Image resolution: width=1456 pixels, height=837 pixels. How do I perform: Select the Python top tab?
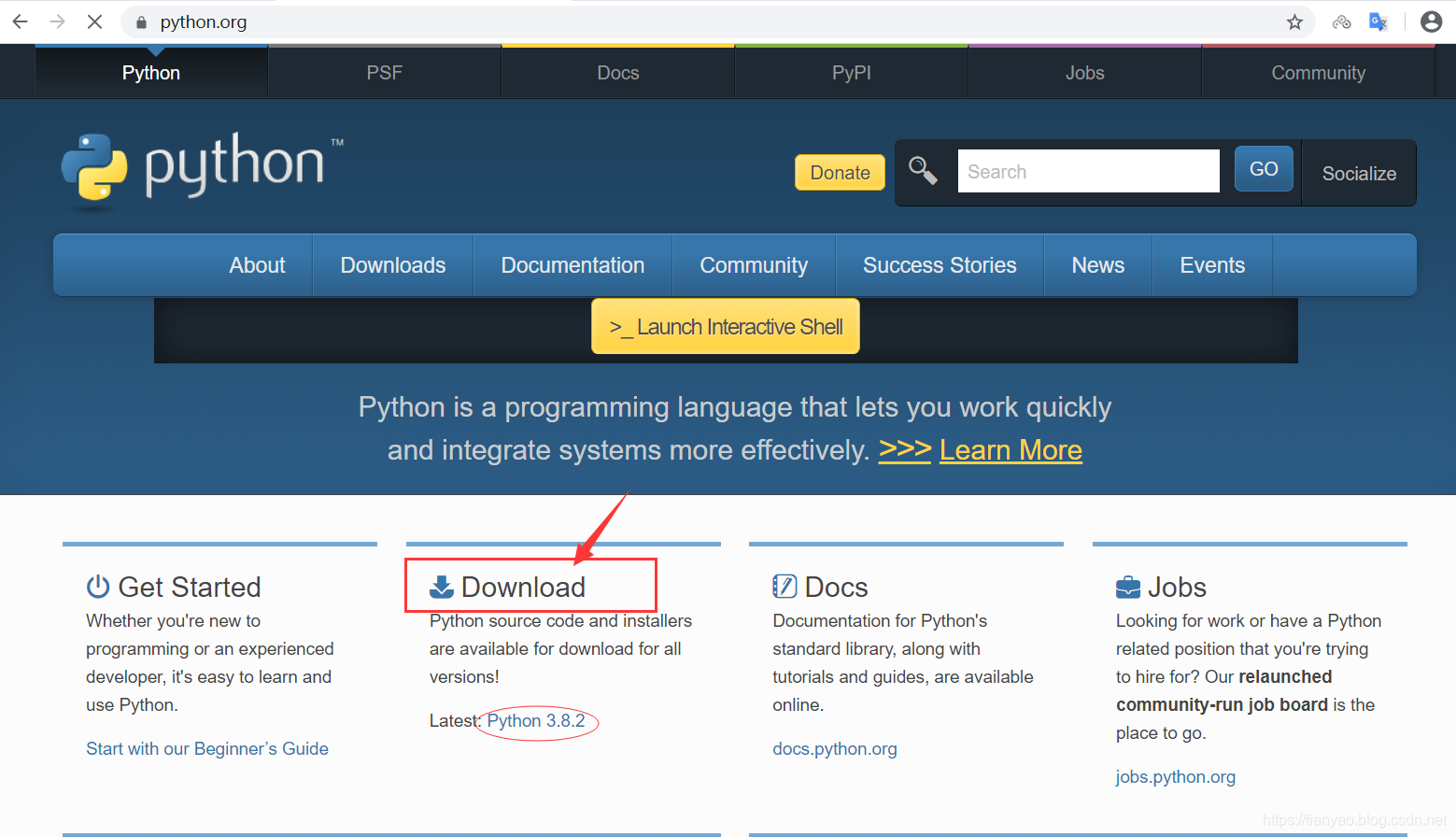151,73
